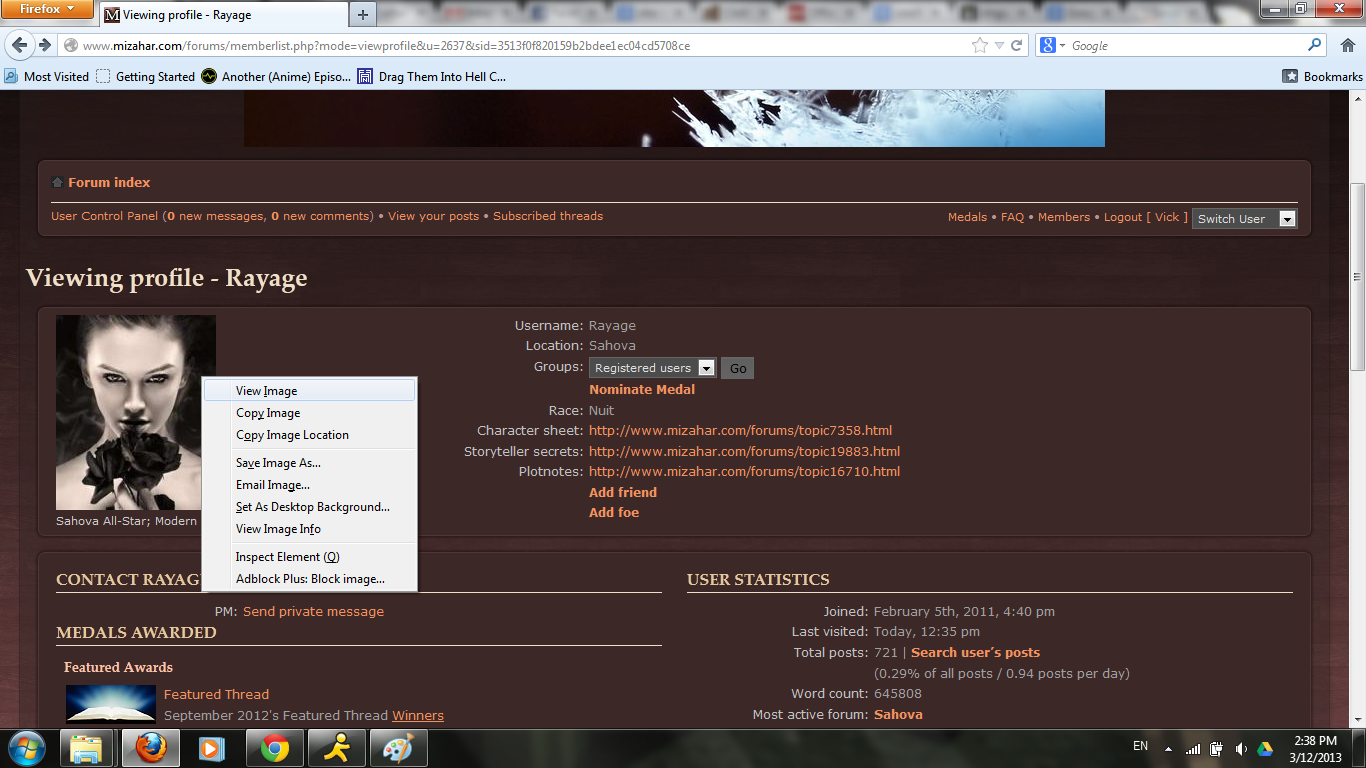
Task: Open Paint from the taskbar
Action: [399, 748]
